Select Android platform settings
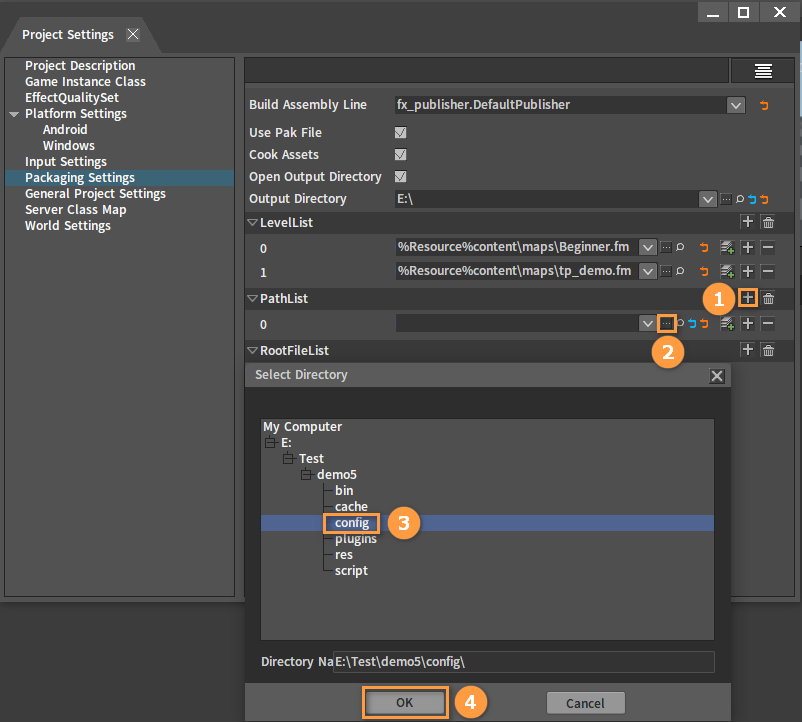 click(65, 129)
